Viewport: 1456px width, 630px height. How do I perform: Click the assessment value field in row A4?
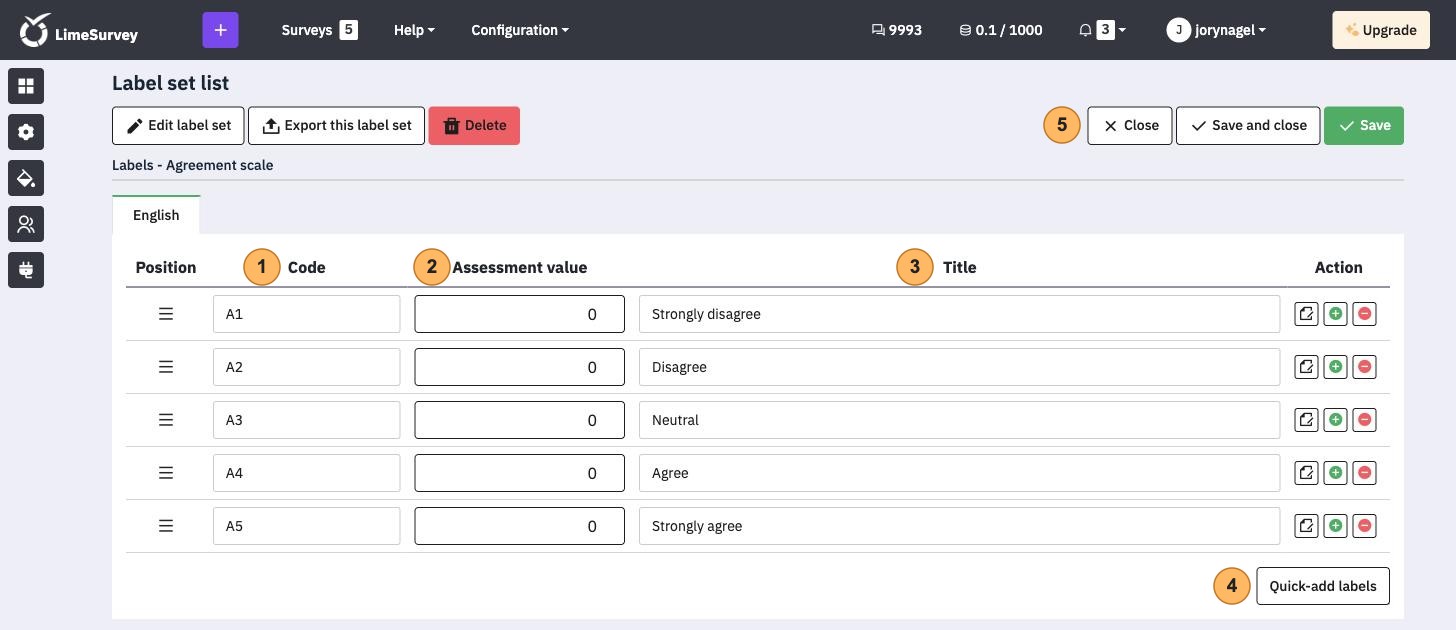(520, 473)
